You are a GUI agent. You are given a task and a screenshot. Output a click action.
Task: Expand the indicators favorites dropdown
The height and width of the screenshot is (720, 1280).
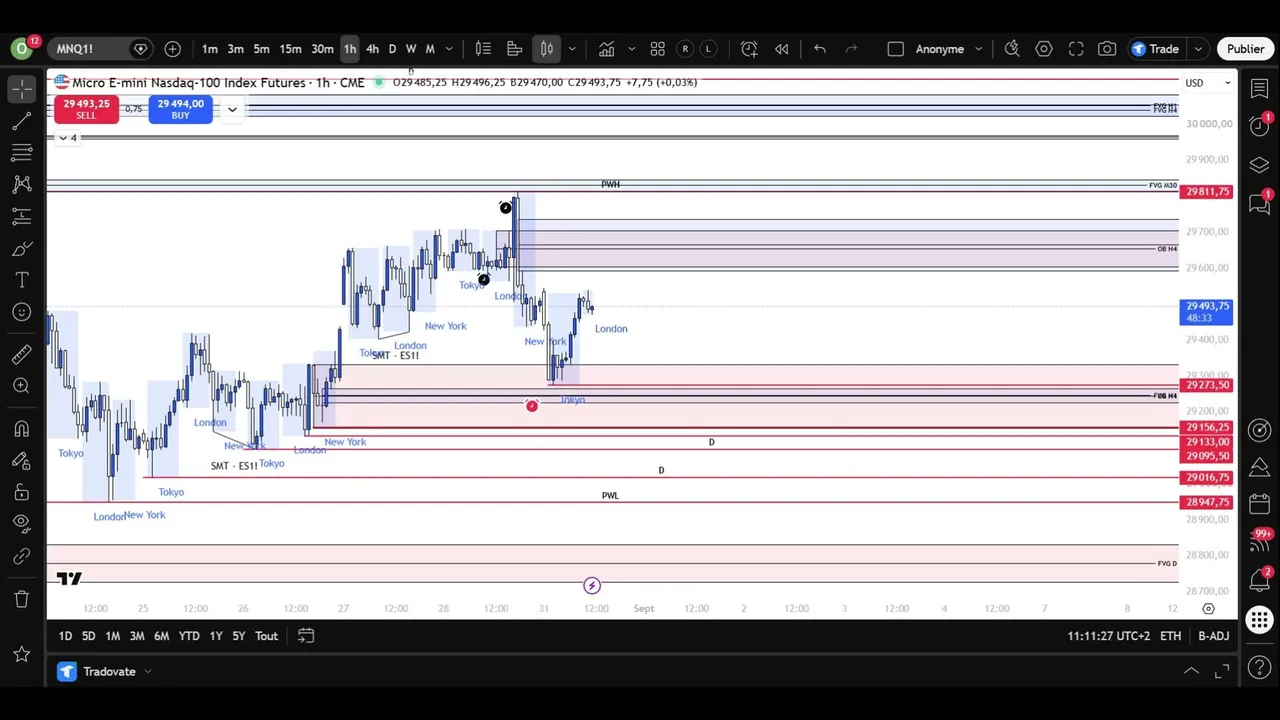point(631,49)
